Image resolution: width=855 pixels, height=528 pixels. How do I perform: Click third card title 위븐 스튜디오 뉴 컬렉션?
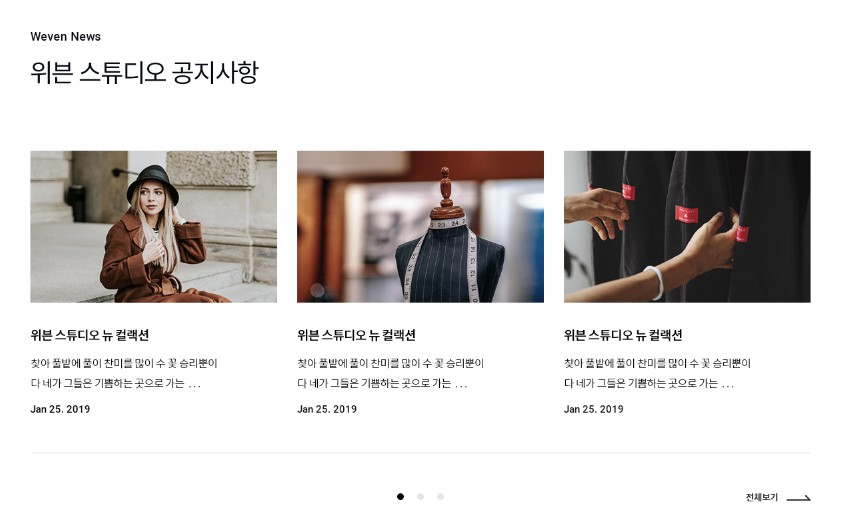coord(623,335)
